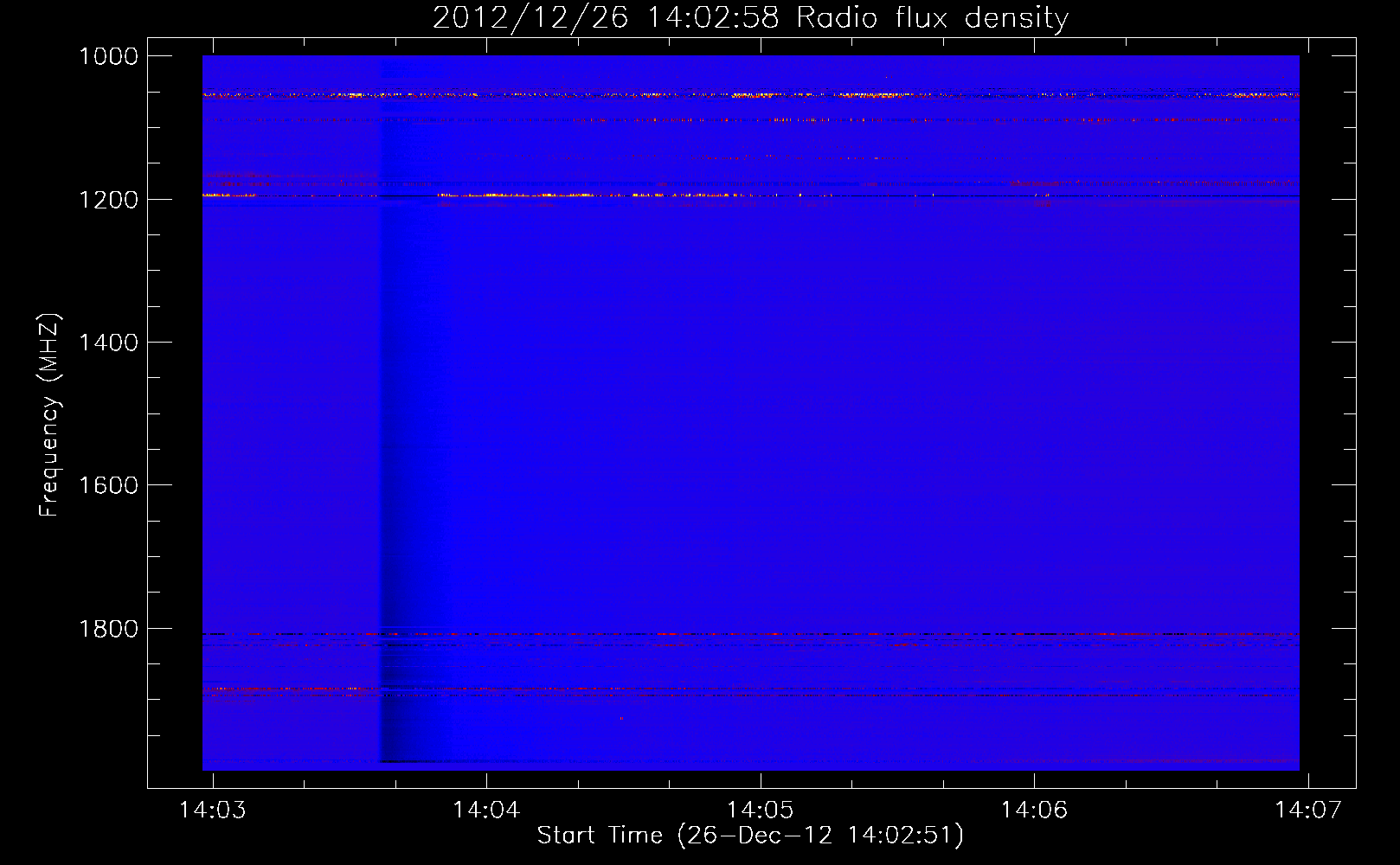Click the 14:07 time tick label
Viewport: 1400px width, 865px height.
[x=1307, y=810]
